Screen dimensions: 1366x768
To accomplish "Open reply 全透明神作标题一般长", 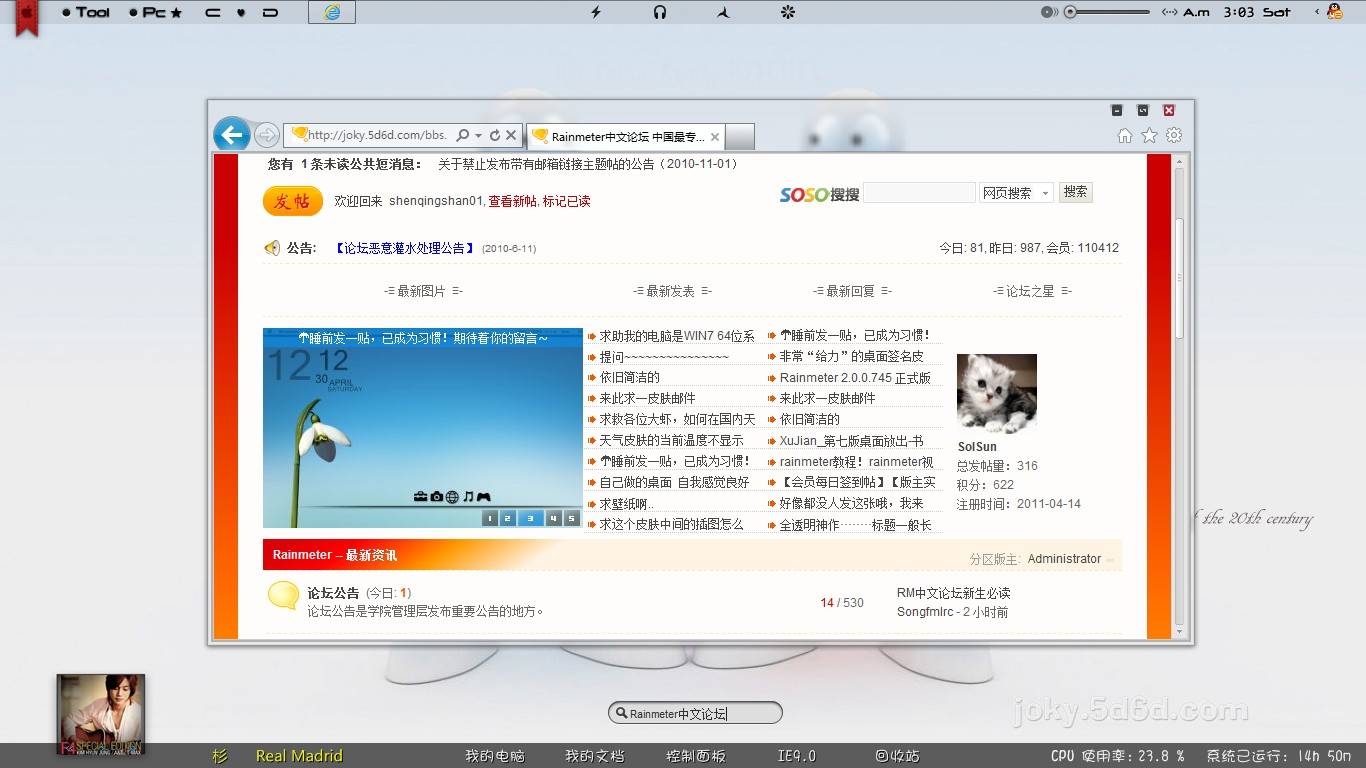I will click(x=855, y=525).
